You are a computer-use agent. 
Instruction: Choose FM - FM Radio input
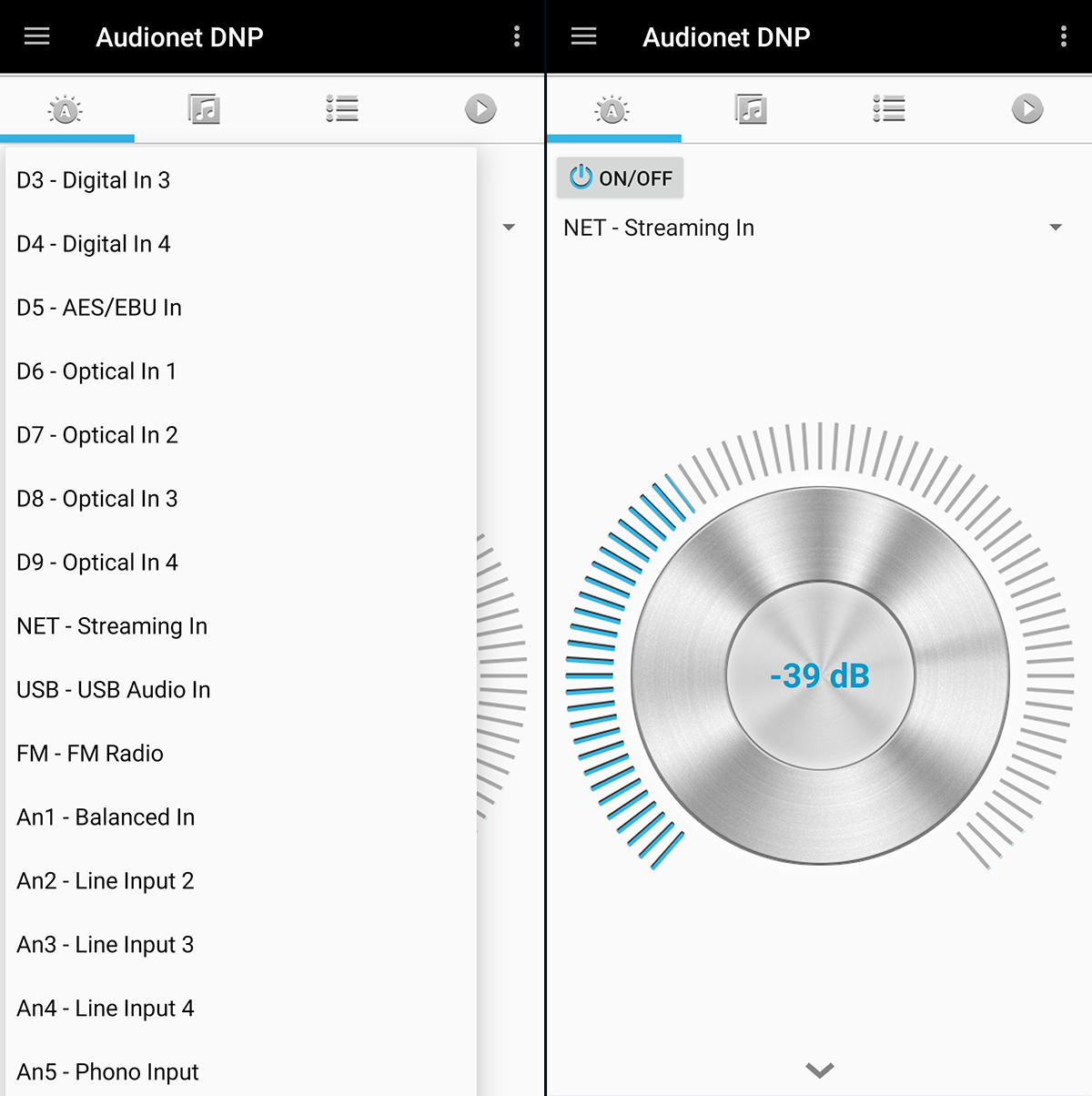241,754
